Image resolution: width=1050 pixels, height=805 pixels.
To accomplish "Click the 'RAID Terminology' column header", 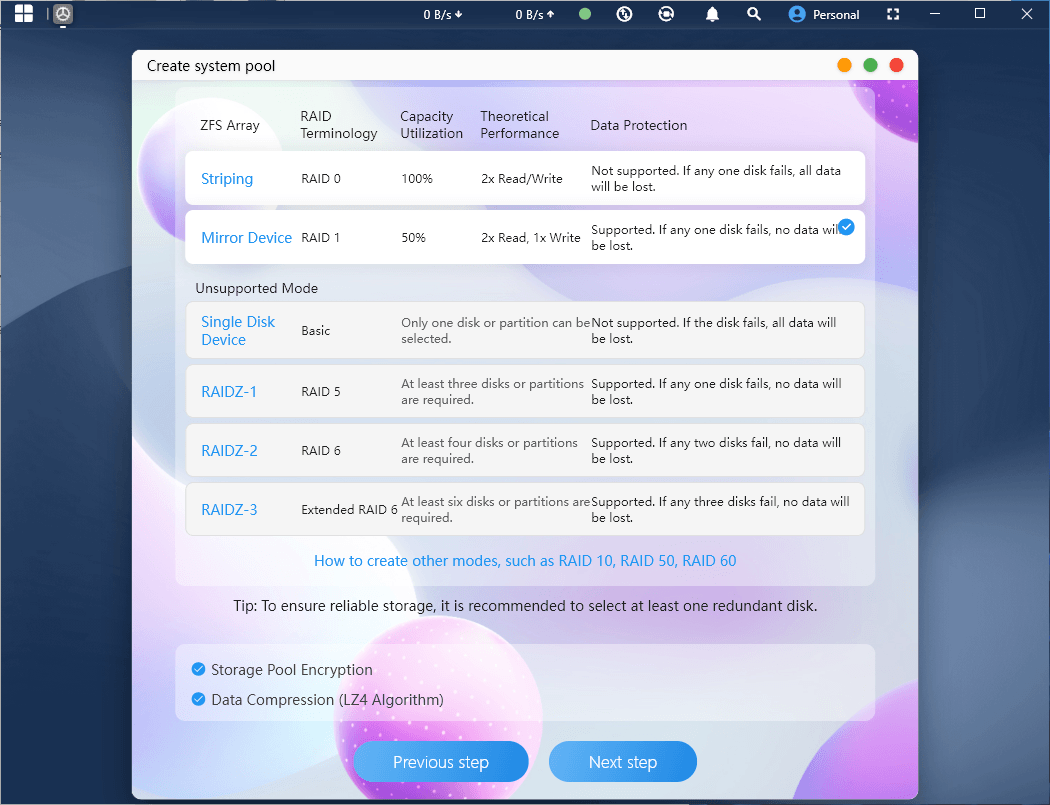I will click(339, 125).
